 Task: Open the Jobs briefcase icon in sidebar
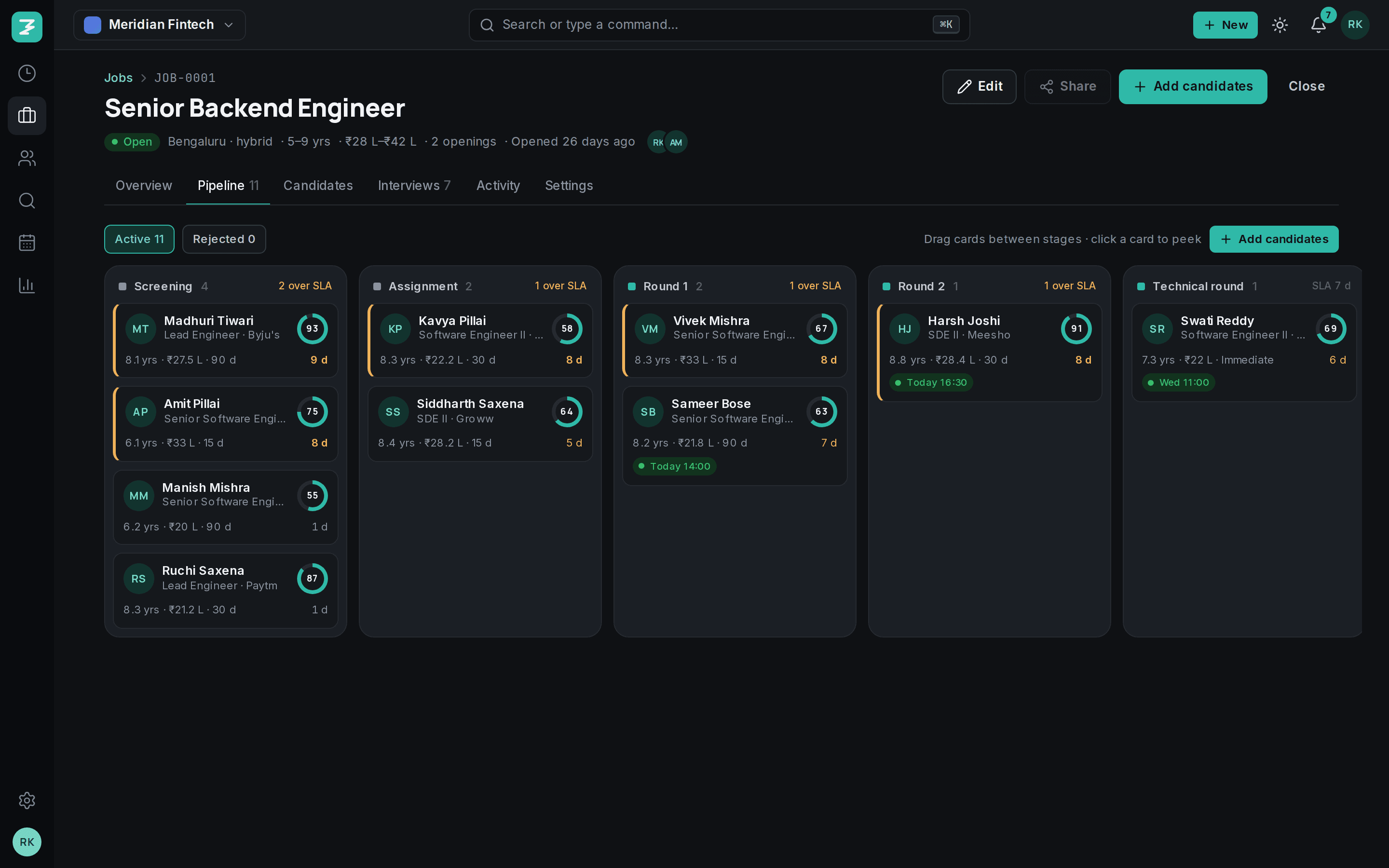click(27, 115)
